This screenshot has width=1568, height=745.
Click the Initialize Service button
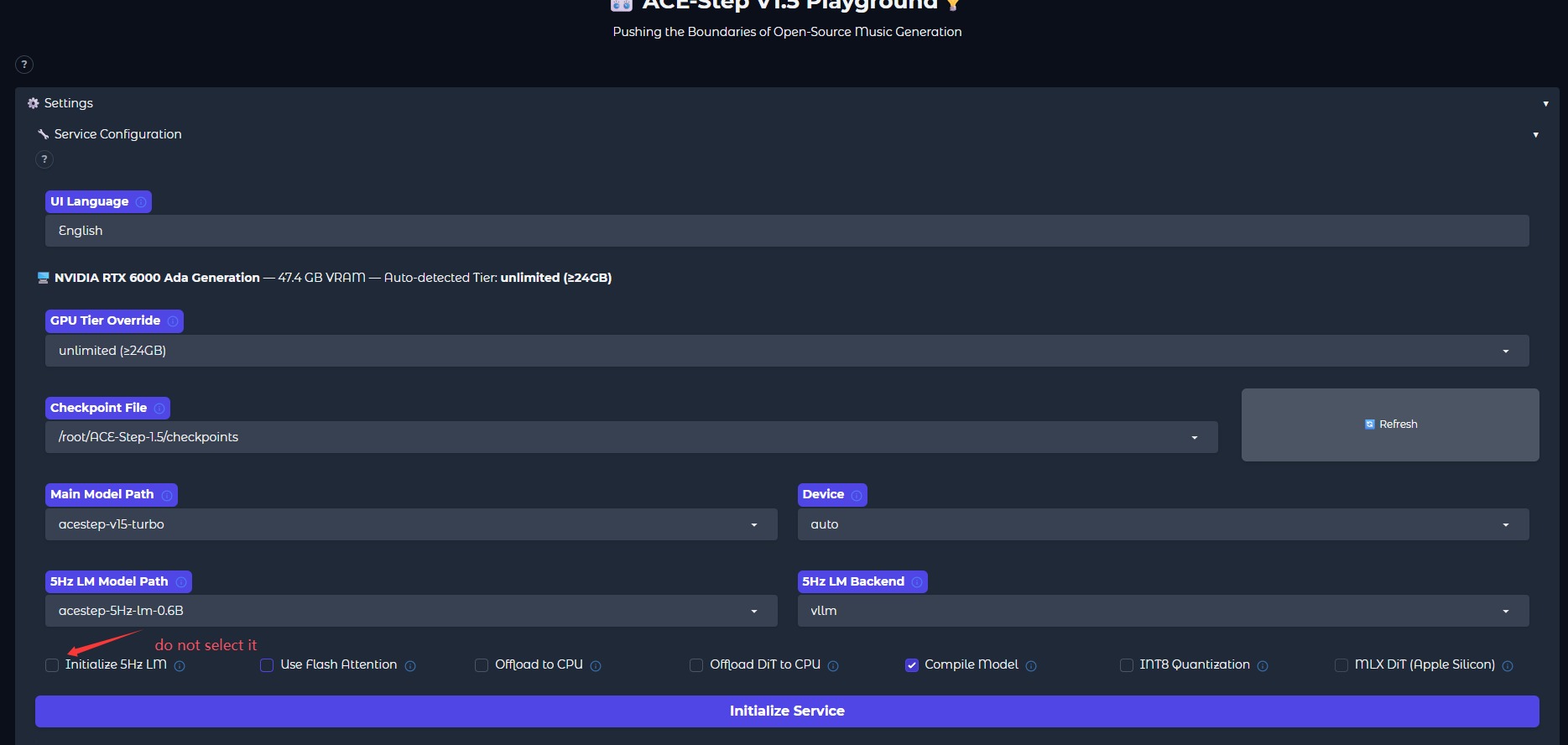787,711
